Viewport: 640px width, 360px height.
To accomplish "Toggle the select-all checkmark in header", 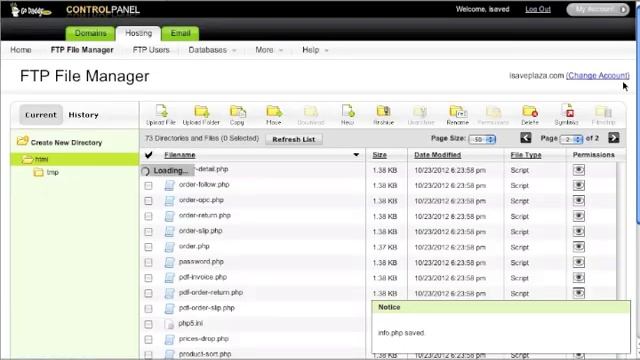I will click(149, 155).
